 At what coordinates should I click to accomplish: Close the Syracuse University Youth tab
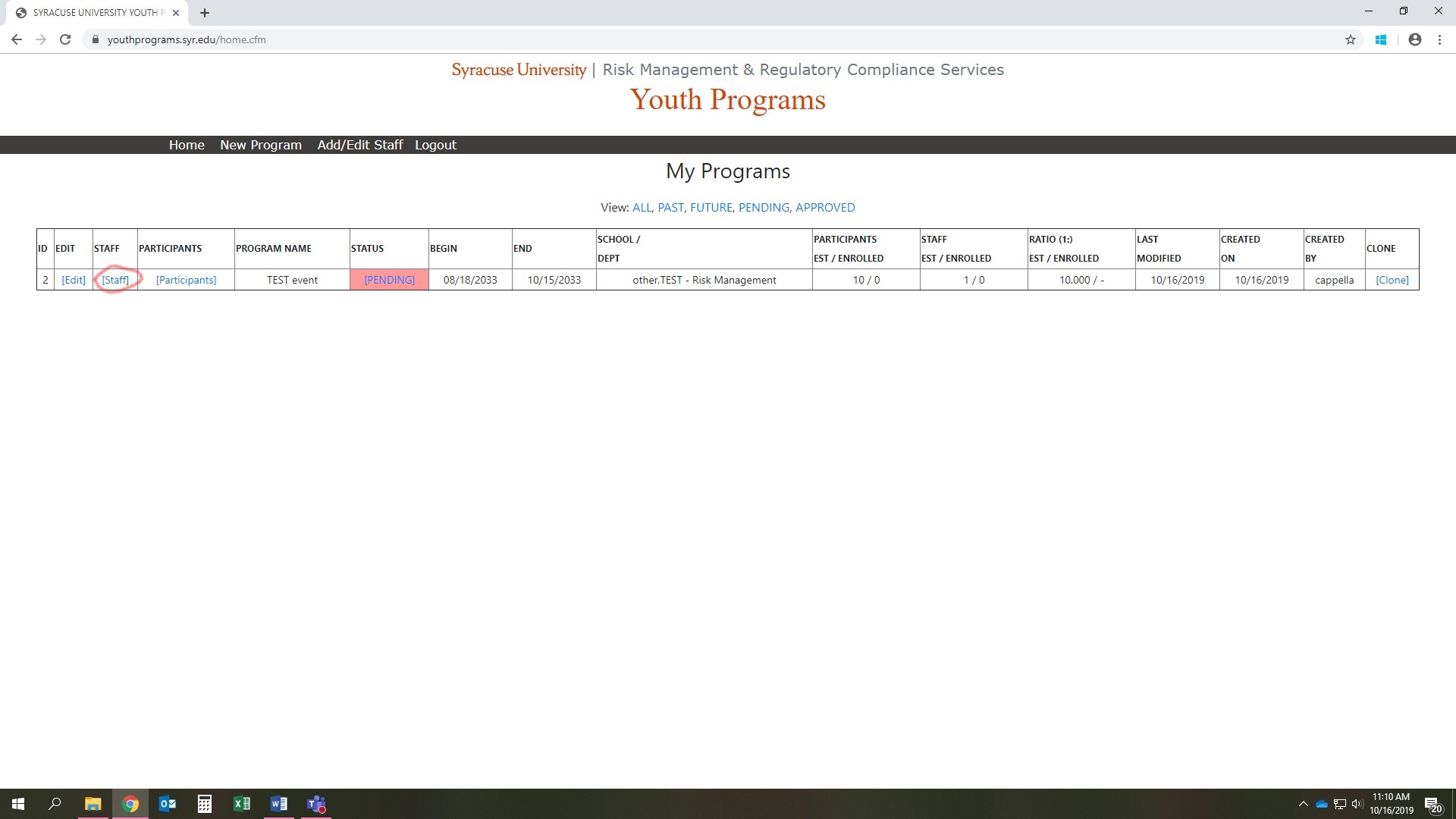(x=176, y=13)
